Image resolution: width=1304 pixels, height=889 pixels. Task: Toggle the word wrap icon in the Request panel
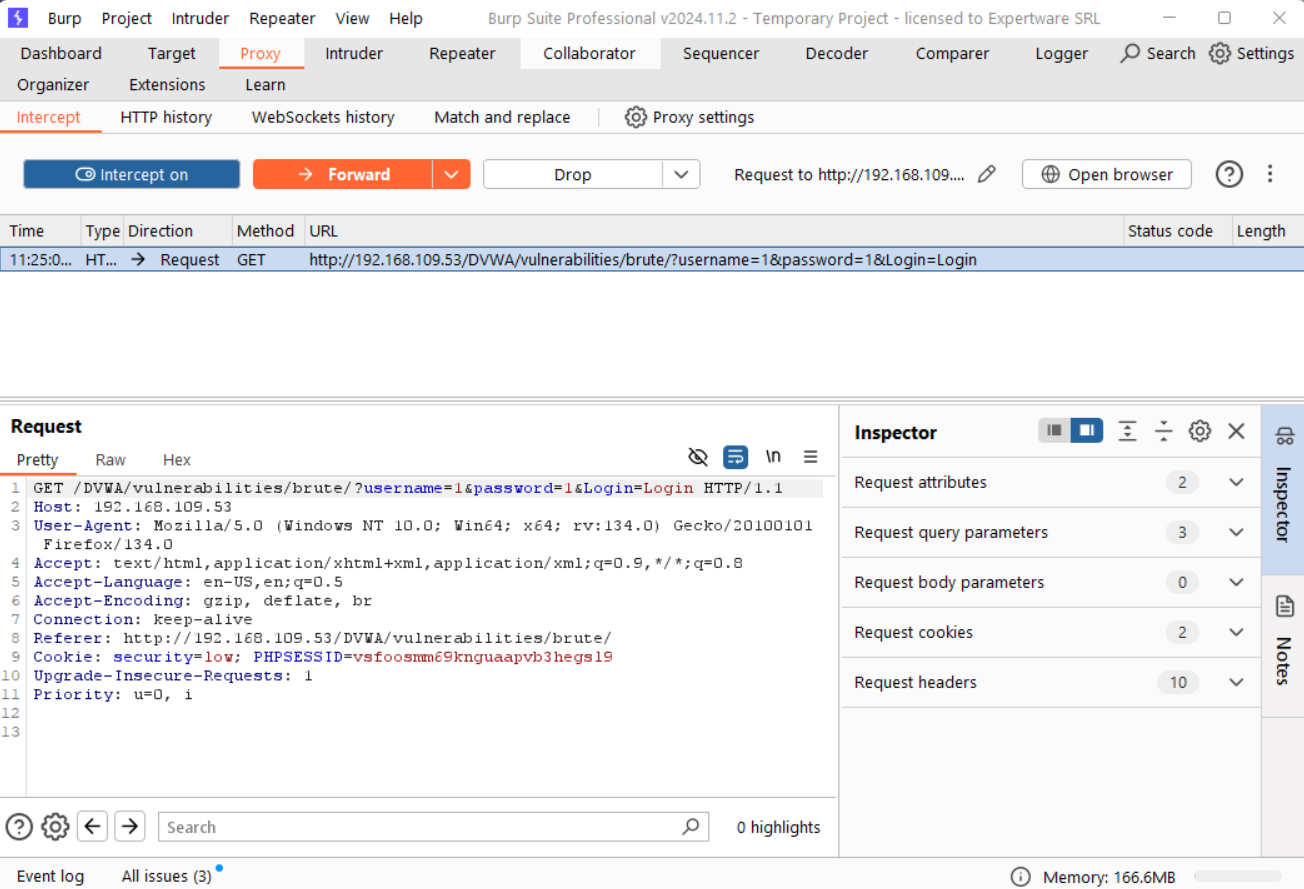tap(735, 457)
